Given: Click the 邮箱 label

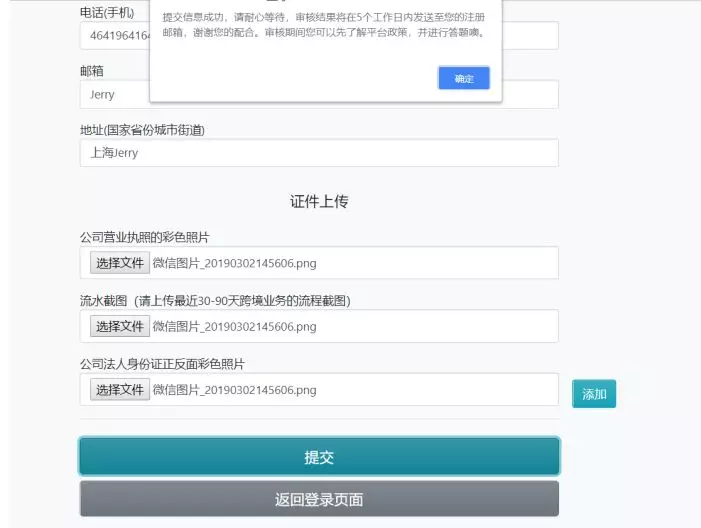Looking at the screenshot, I should [92, 71].
